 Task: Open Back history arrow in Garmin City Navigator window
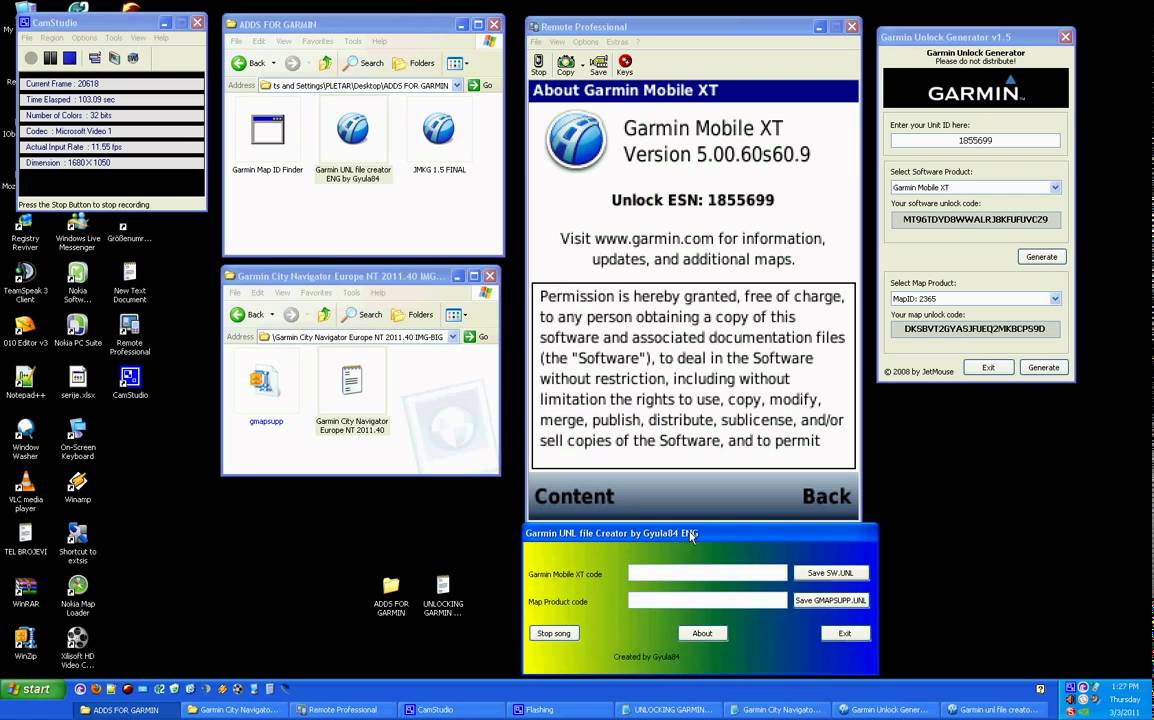[272, 315]
